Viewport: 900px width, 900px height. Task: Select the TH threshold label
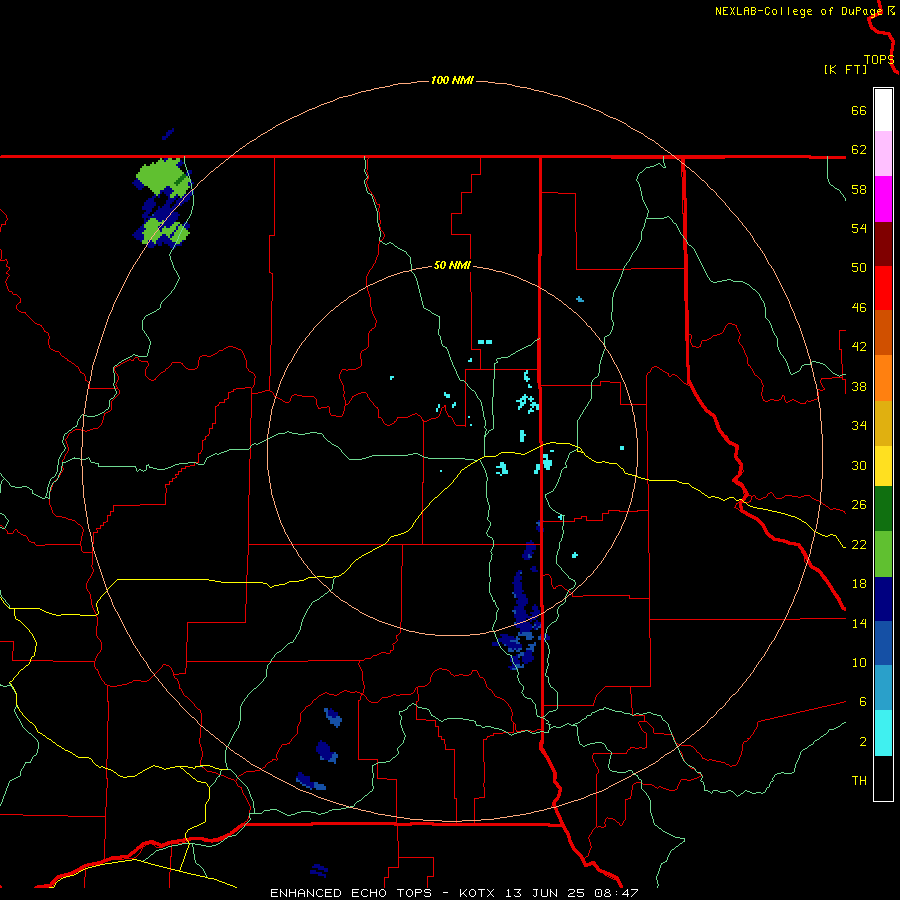pyautogui.click(x=859, y=781)
